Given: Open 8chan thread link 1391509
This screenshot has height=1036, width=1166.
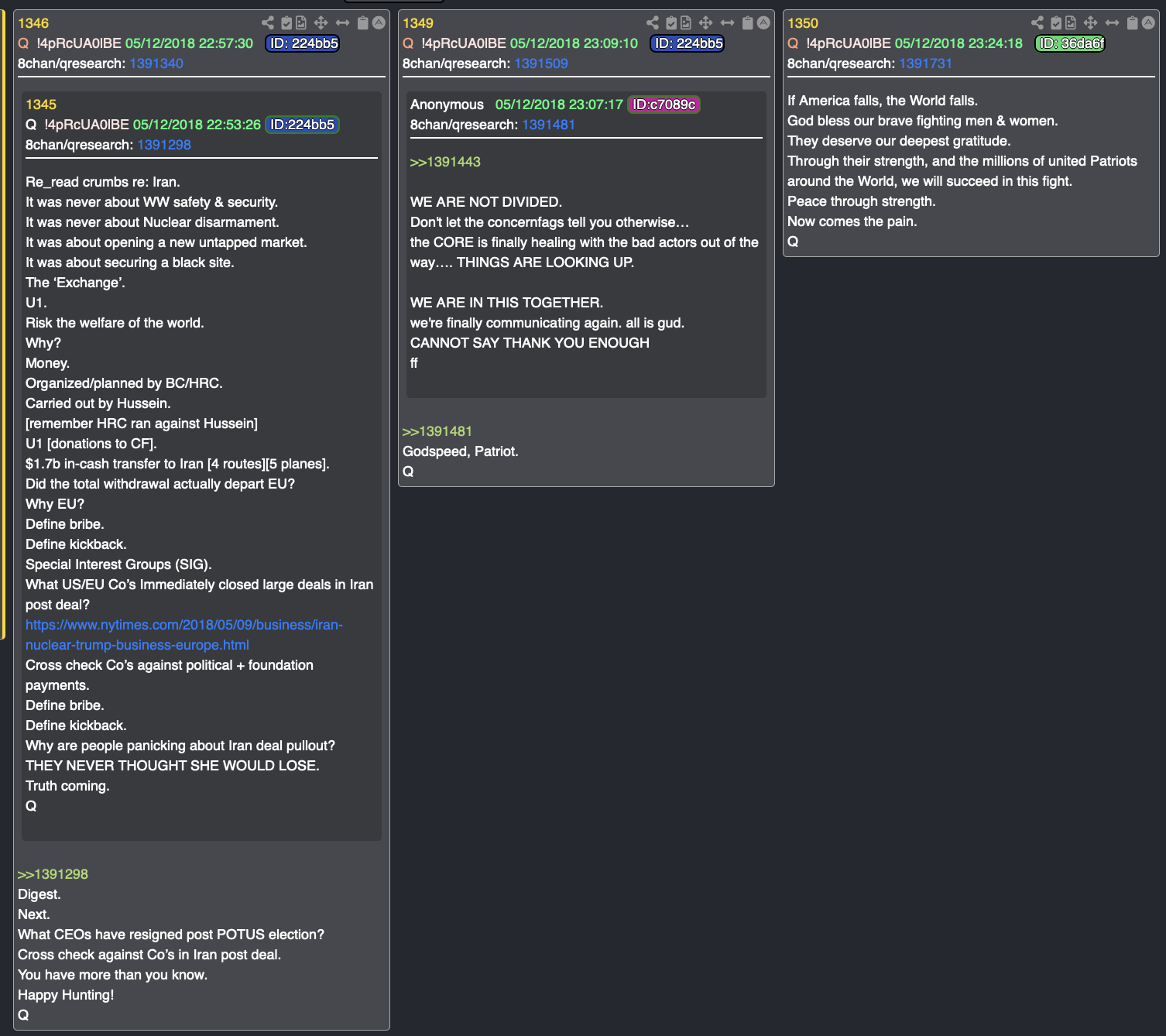Looking at the screenshot, I should point(541,63).
